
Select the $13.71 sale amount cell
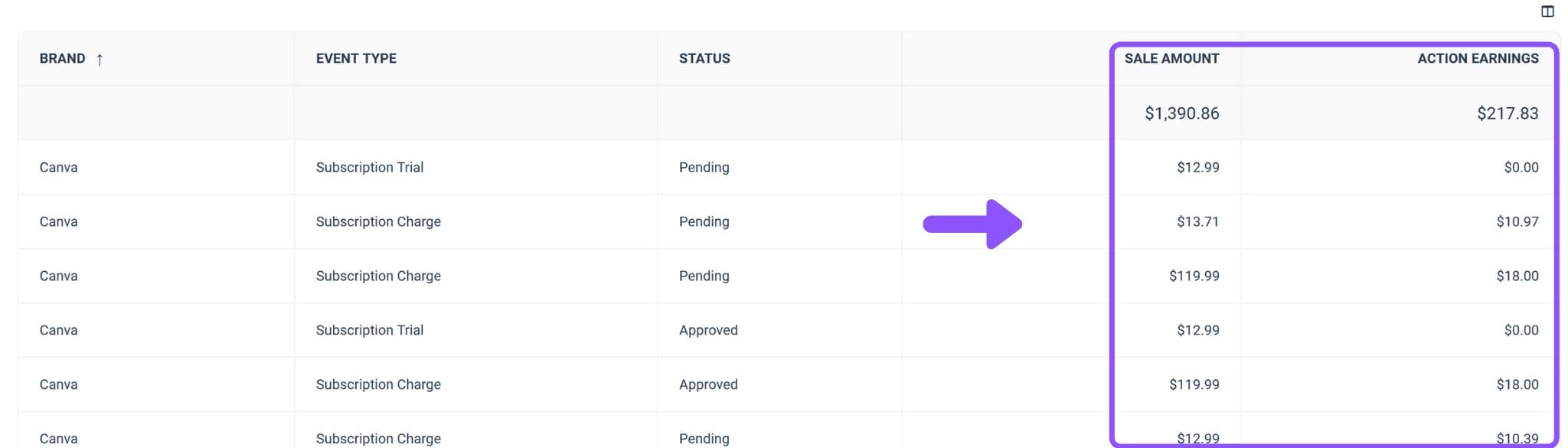point(1198,221)
